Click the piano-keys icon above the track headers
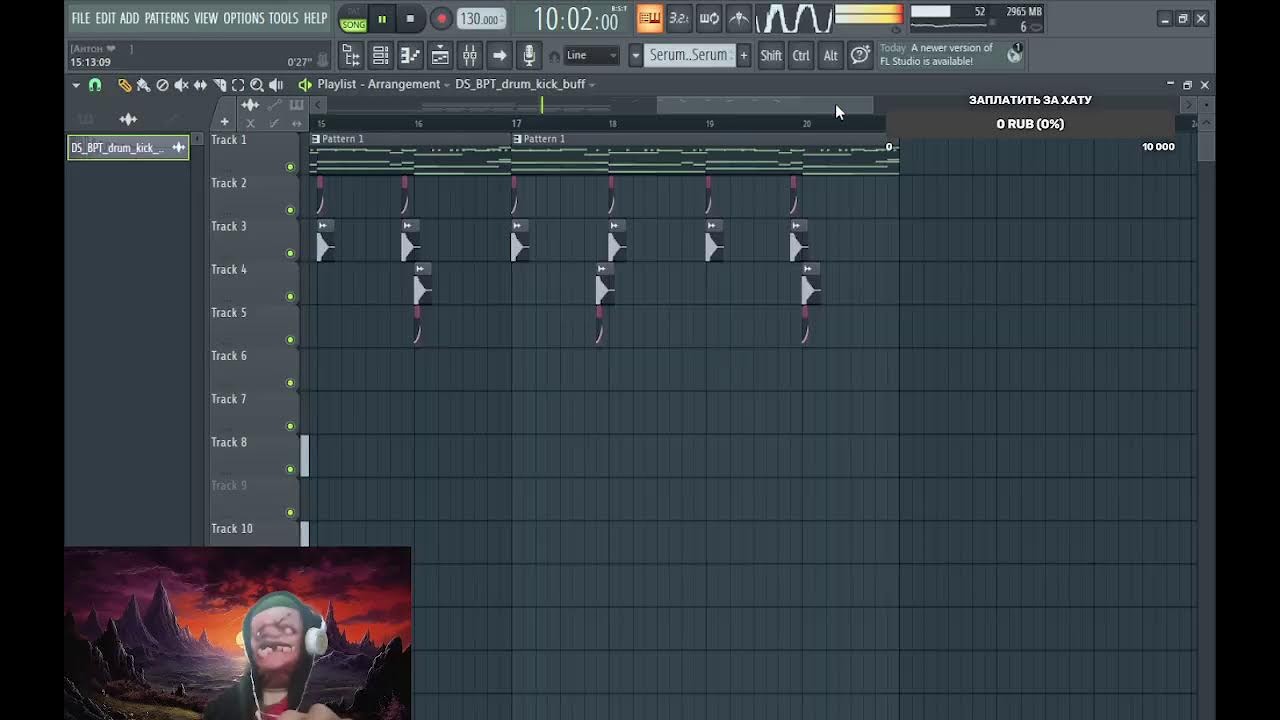 296,105
